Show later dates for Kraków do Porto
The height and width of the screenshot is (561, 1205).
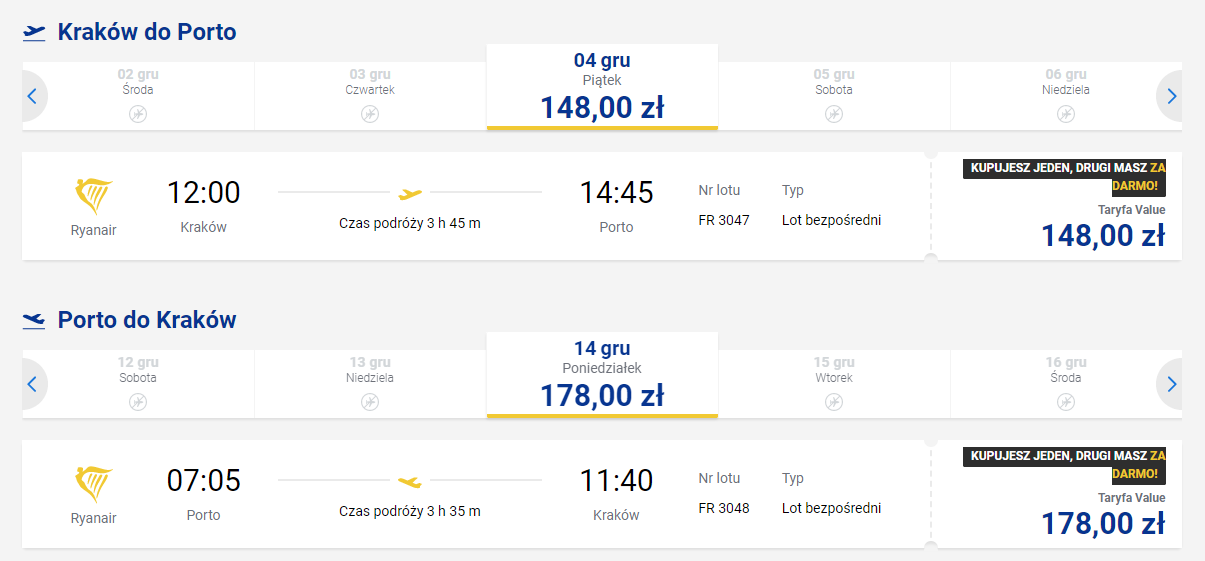tap(1172, 97)
